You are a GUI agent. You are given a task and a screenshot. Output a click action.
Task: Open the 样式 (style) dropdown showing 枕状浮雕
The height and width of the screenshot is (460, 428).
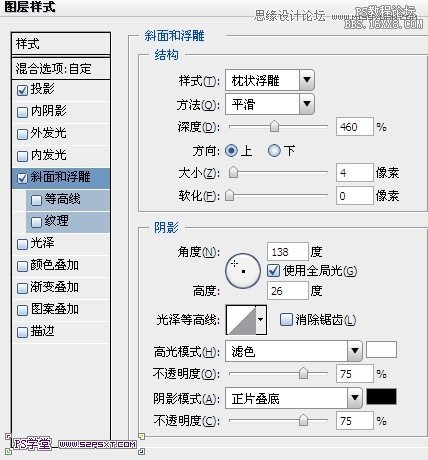point(269,80)
